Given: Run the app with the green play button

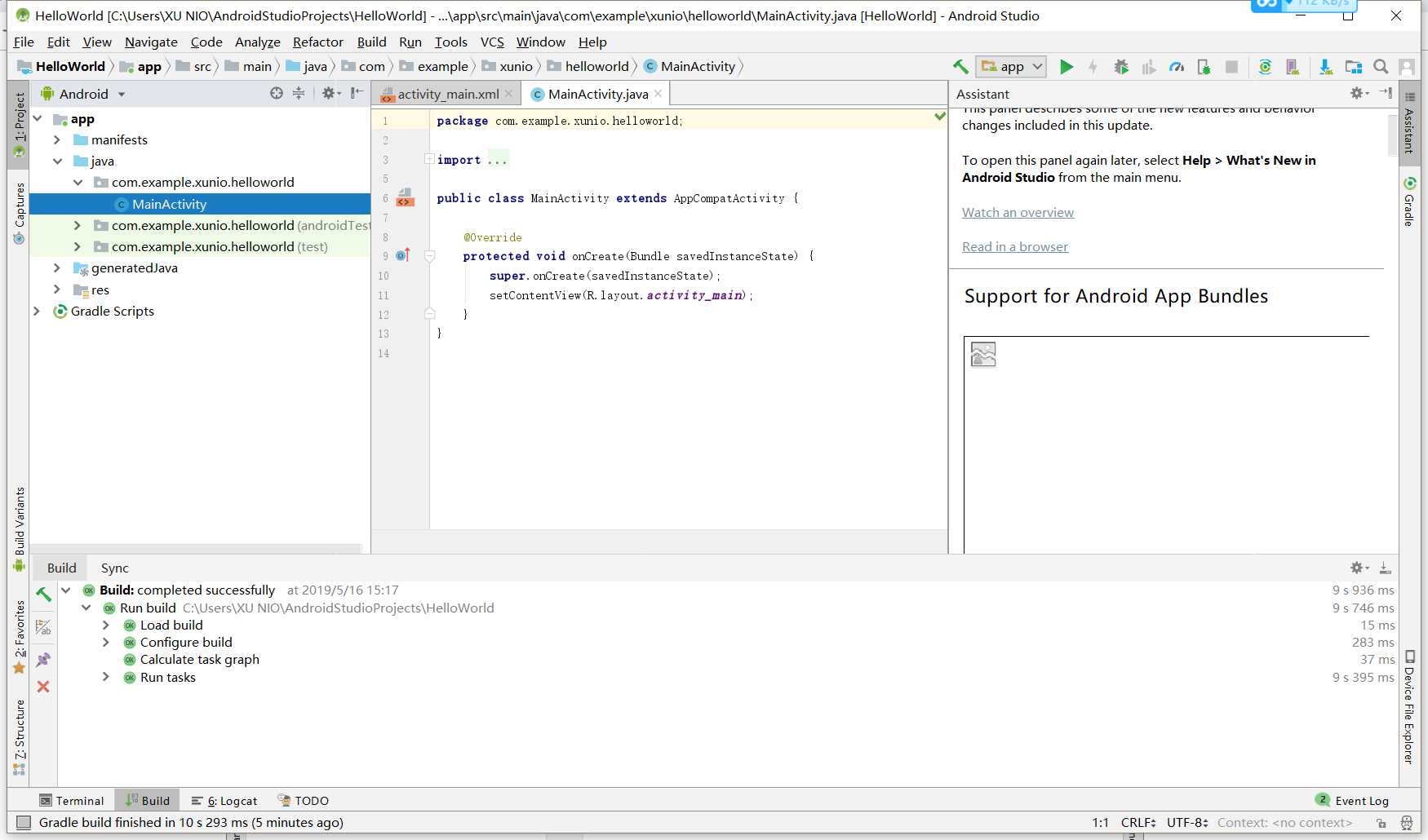Looking at the screenshot, I should pyautogui.click(x=1066, y=67).
